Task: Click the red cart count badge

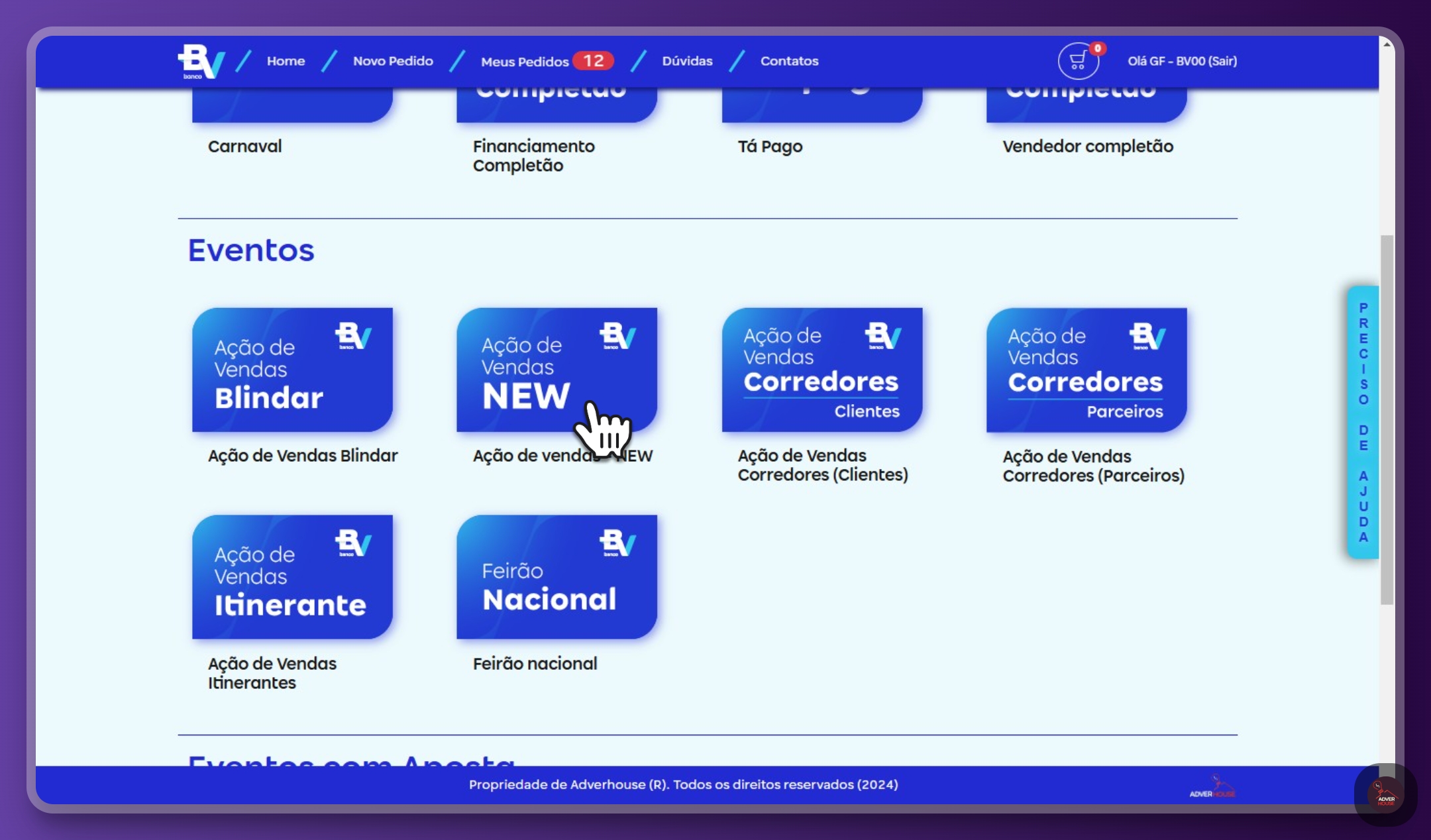Action: click(x=1098, y=48)
